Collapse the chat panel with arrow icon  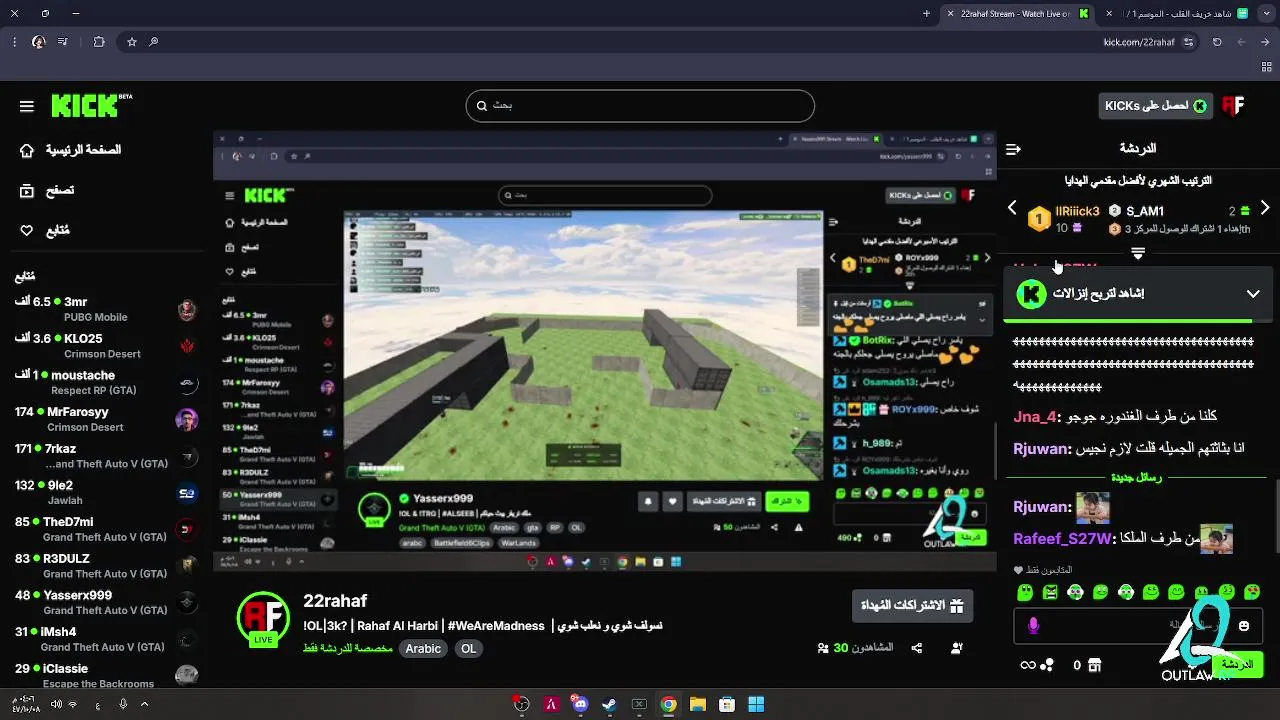point(1014,149)
